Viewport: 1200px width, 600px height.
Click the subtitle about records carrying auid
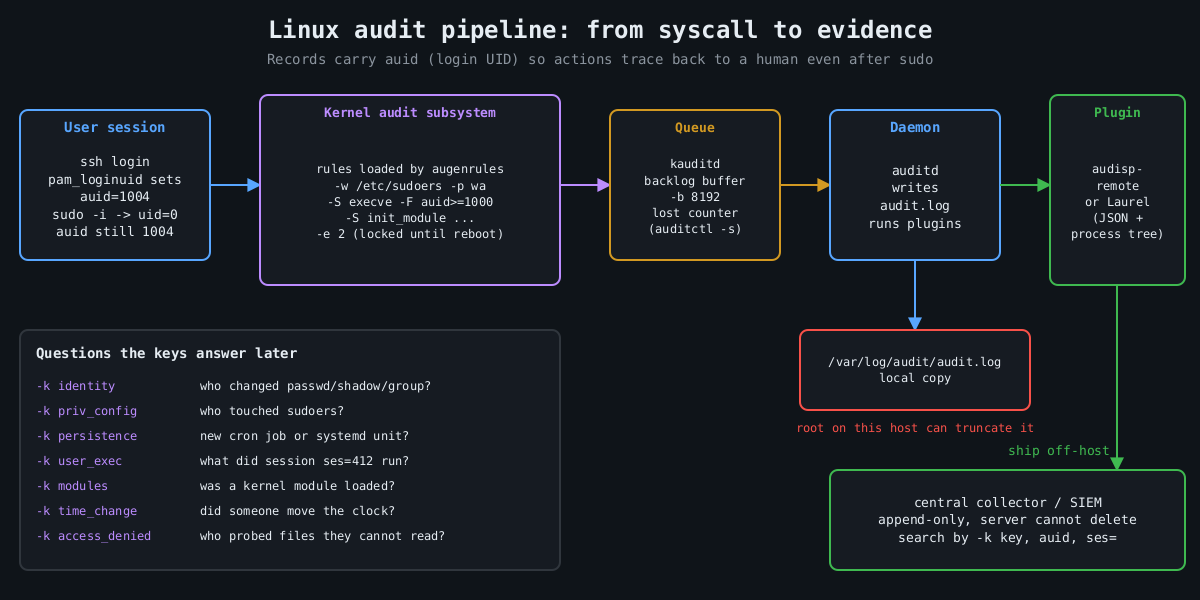point(600,60)
